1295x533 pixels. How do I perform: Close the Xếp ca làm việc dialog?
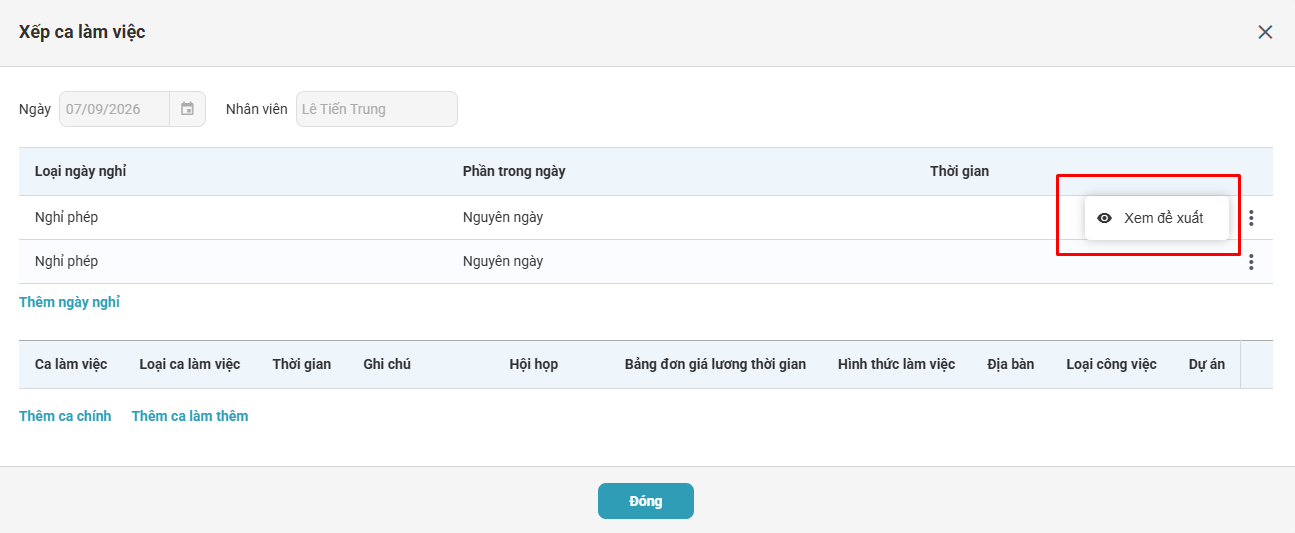1265,32
